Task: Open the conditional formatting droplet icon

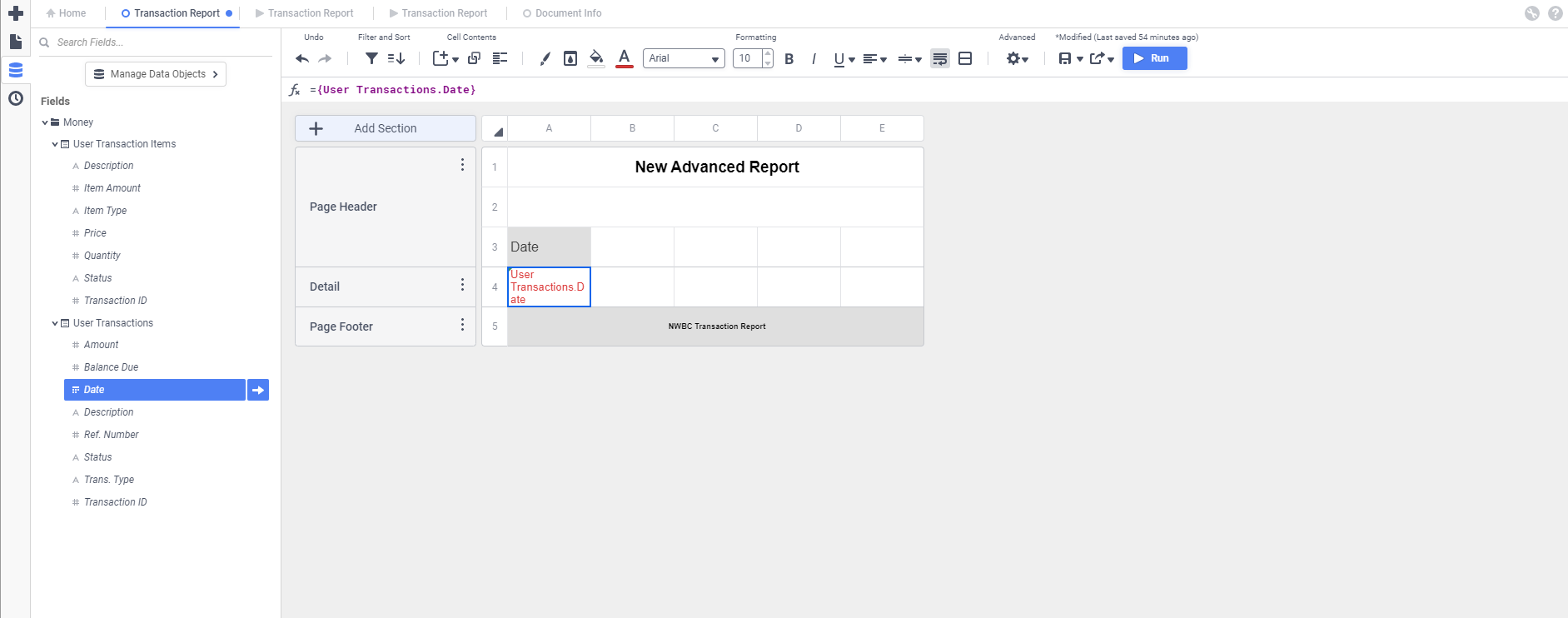Action: click(570, 58)
